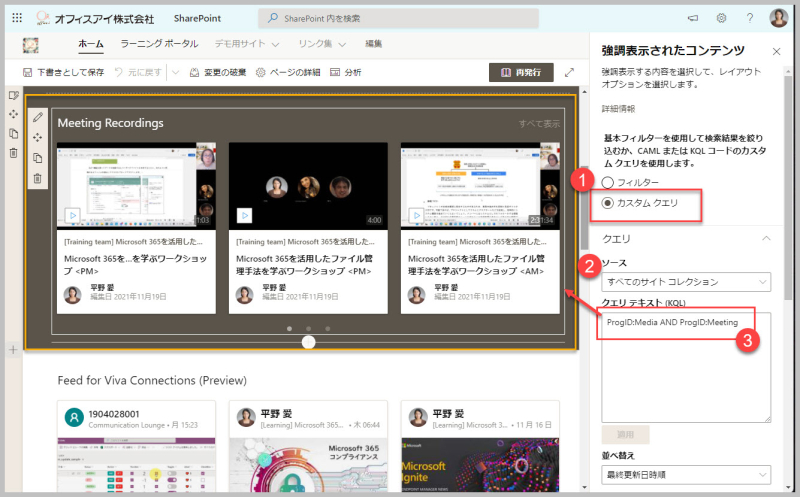Image resolution: width=800 pixels, height=497 pixels.
Task: Select the フィルター radio button
Action: coord(607,182)
